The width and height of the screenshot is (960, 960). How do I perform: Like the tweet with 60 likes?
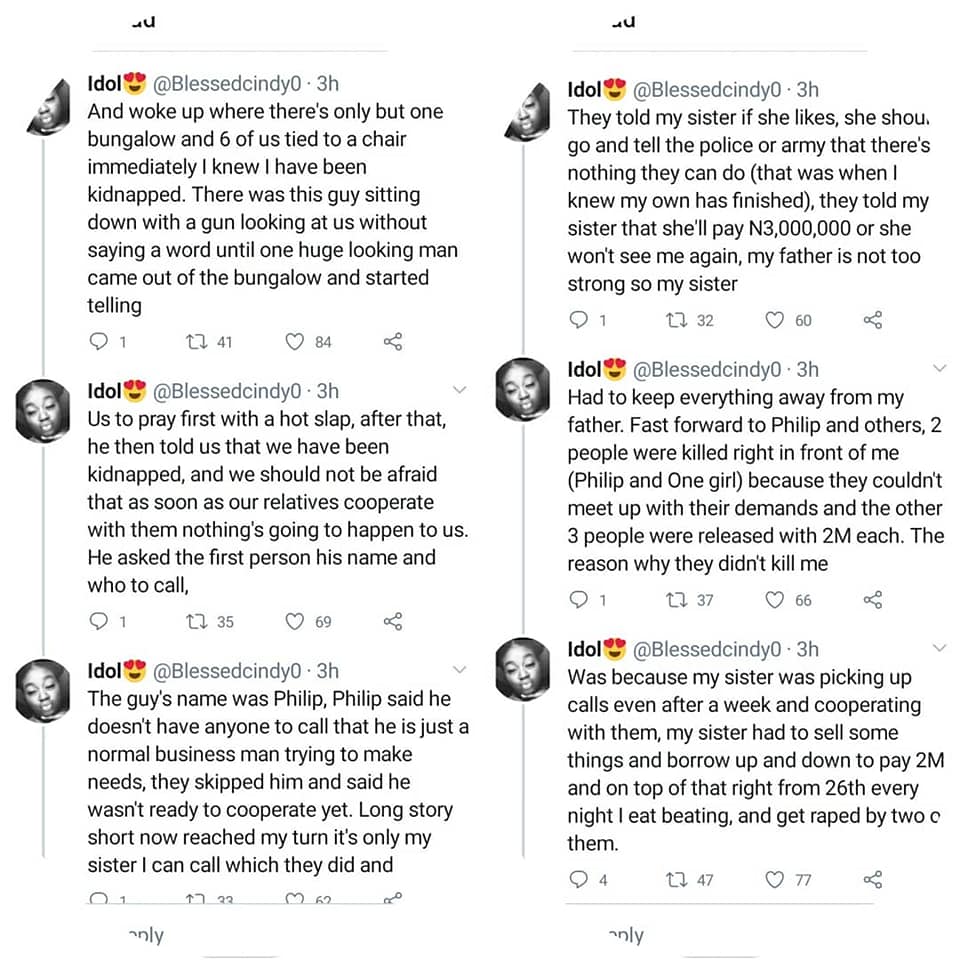(774, 320)
